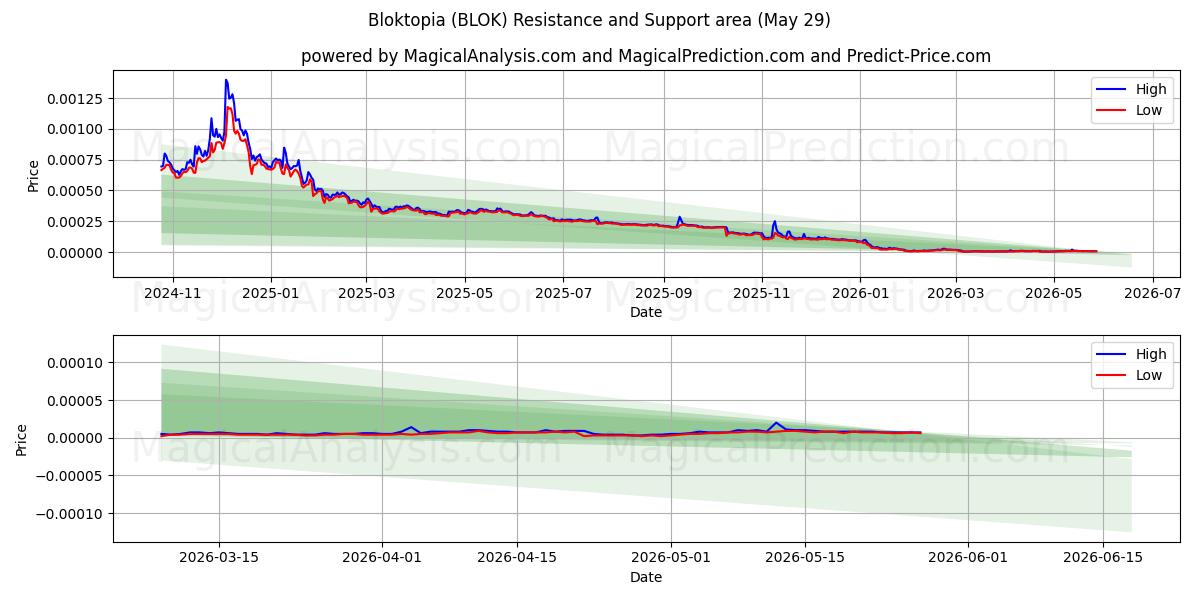Click the 'Price' axis label of the bottom chart
The height and width of the screenshot is (600, 1200).
22,440
